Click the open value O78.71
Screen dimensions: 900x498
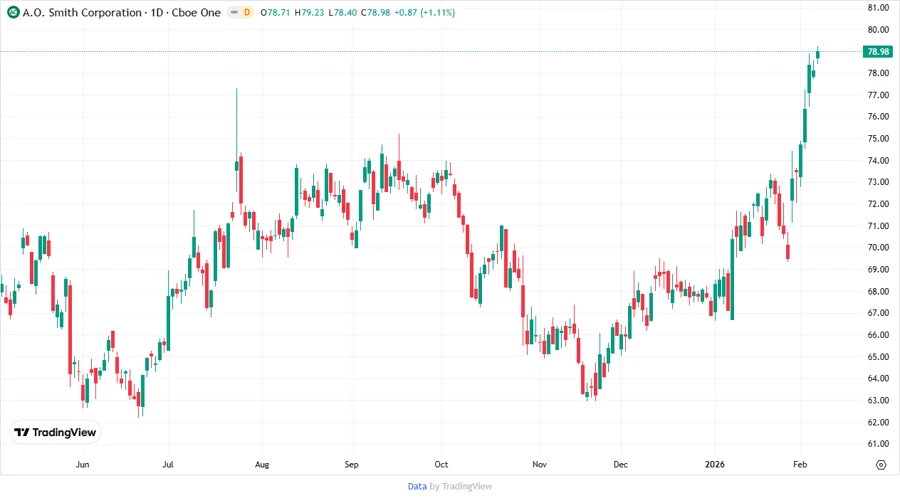pyautogui.click(x=275, y=12)
